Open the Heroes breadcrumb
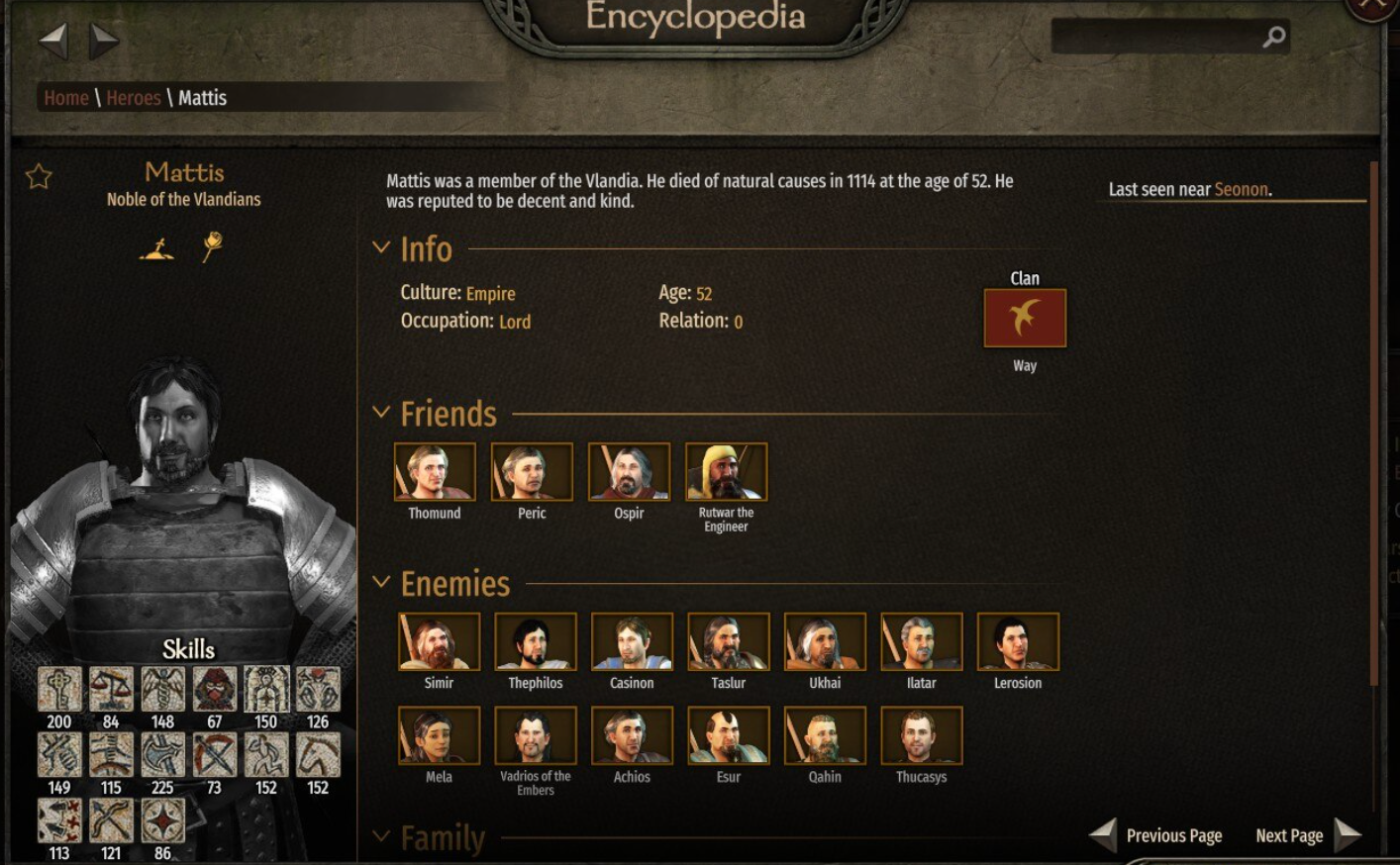Viewport: 1400px width, 865px height. pyautogui.click(x=134, y=98)
